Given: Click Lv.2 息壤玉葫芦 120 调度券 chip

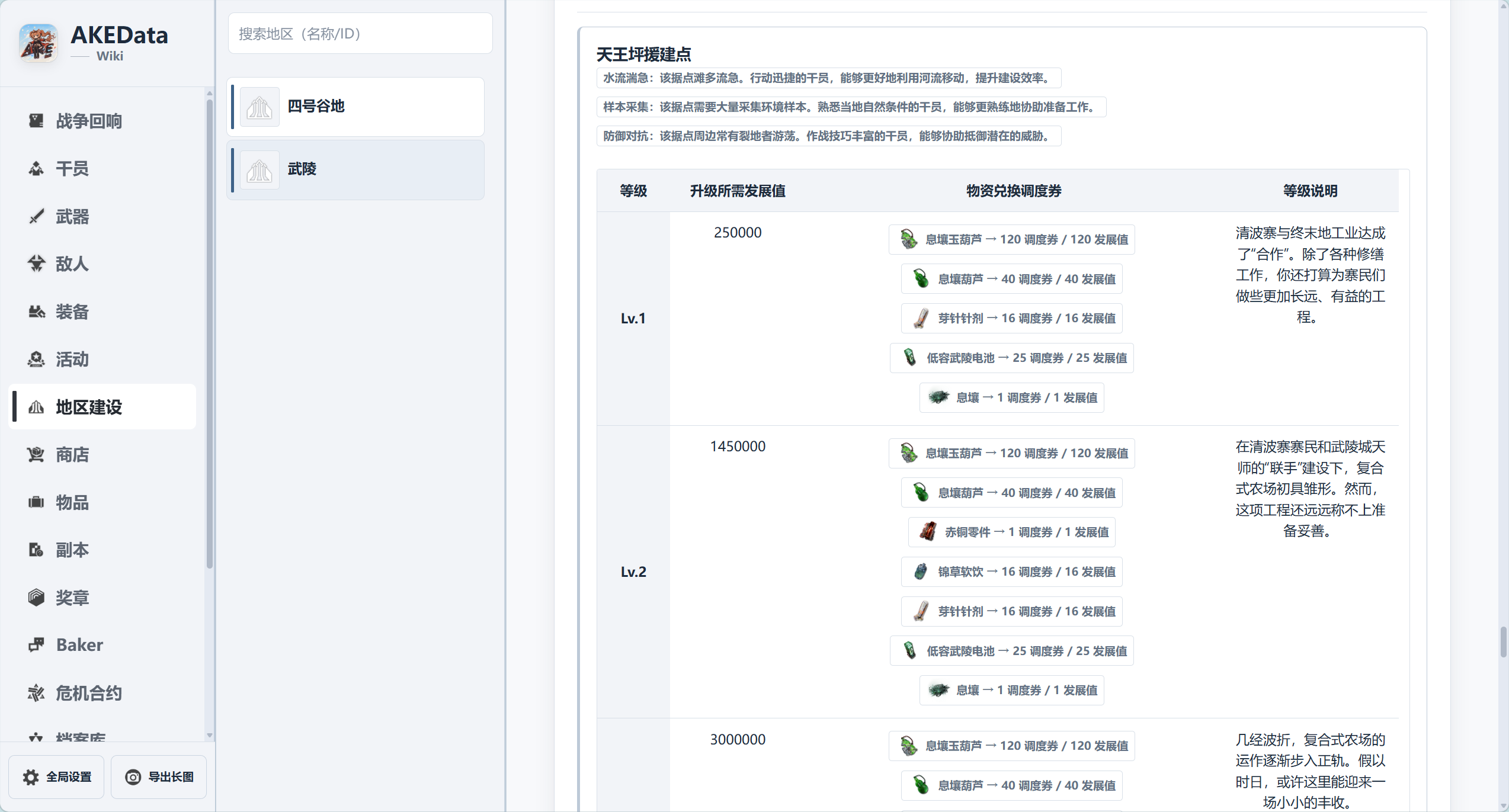Looking at the screenshot, I should click(1012, 453).
